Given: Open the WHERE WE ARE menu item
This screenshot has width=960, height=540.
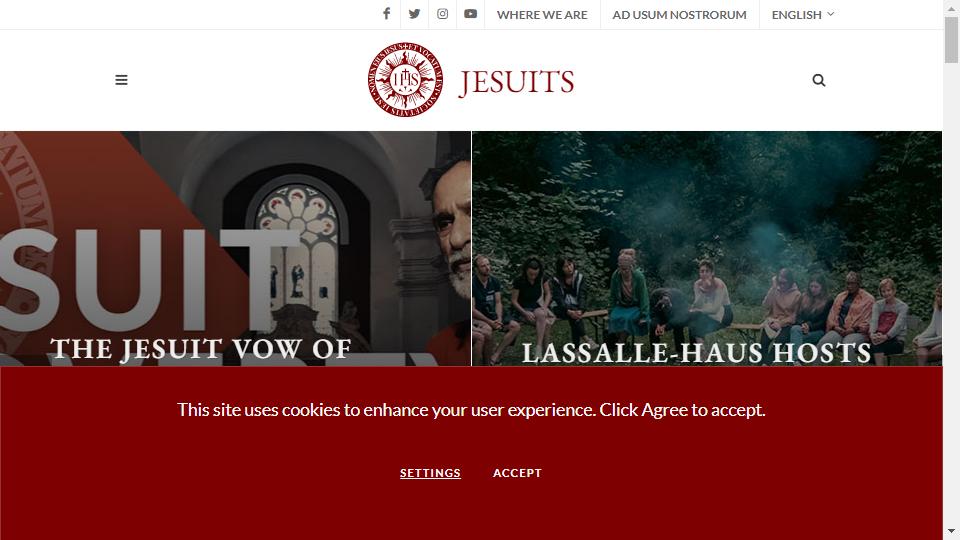Looking at the screenshot, I should pyautogui.click(x=542, y=15).
